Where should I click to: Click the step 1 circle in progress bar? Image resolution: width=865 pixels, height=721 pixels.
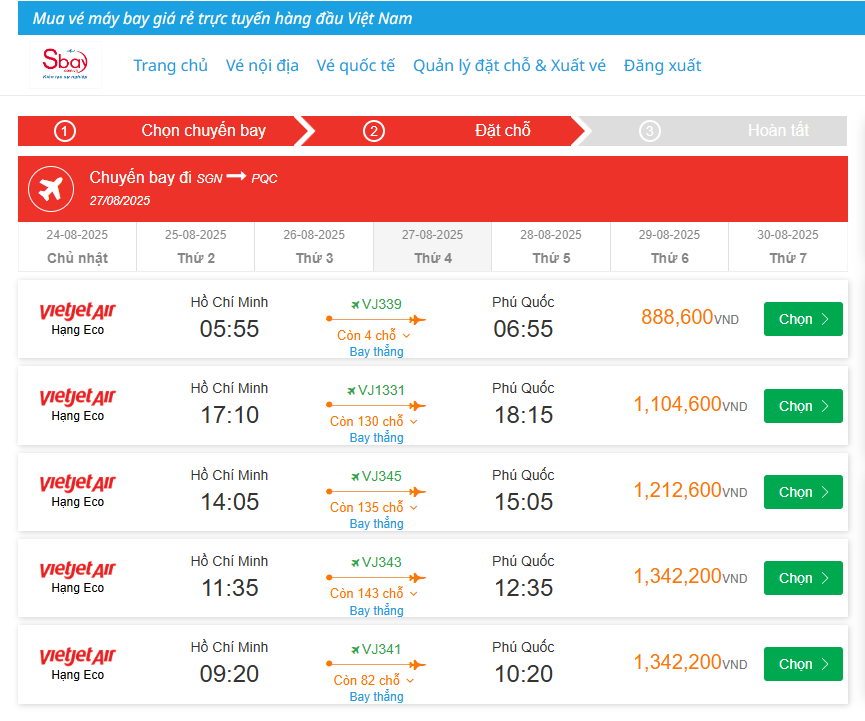[65, 131]
